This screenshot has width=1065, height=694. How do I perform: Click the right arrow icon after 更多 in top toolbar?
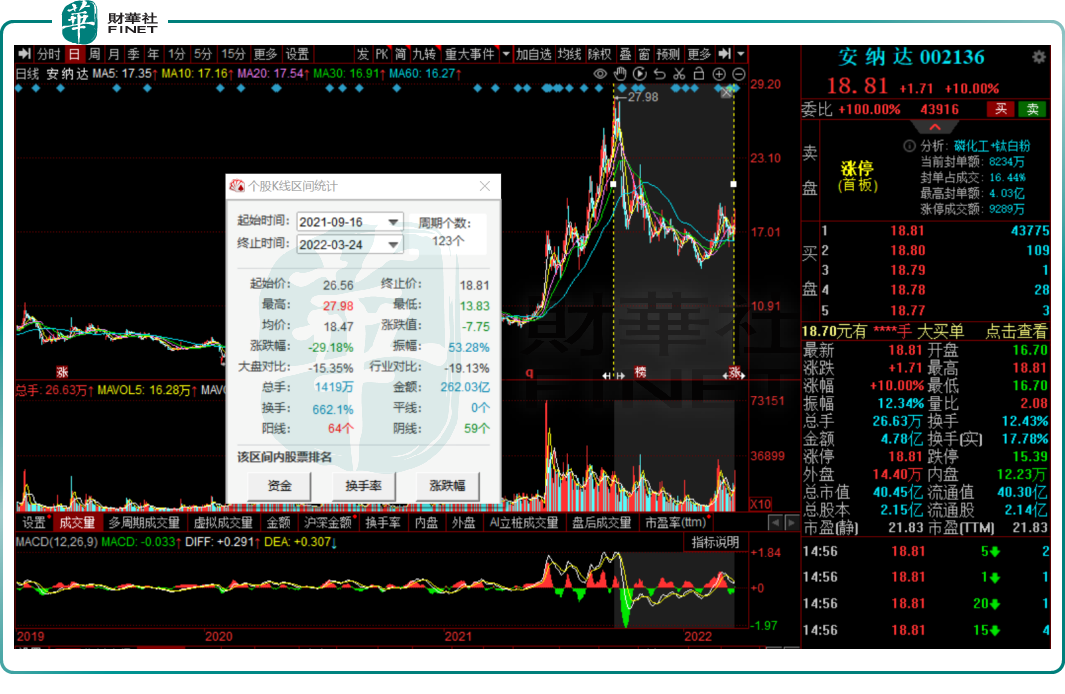pyautogui.click(x=725, y=54)
